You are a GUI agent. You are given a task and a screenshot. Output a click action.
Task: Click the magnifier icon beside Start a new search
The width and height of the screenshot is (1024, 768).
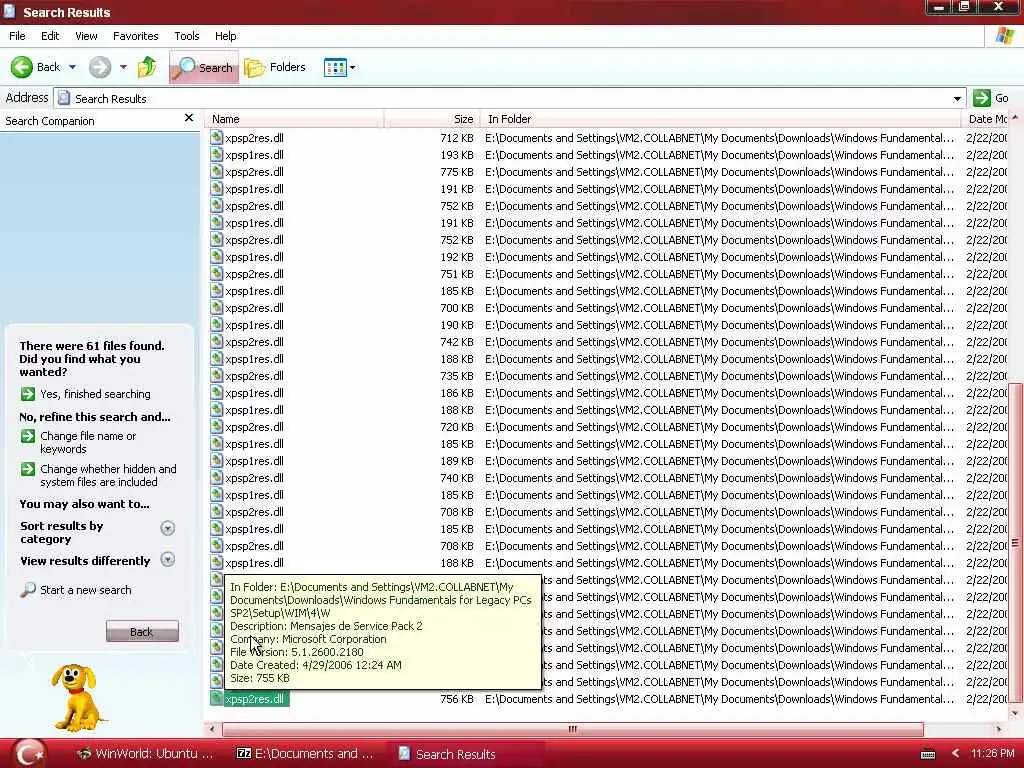(x=27, y=590)
